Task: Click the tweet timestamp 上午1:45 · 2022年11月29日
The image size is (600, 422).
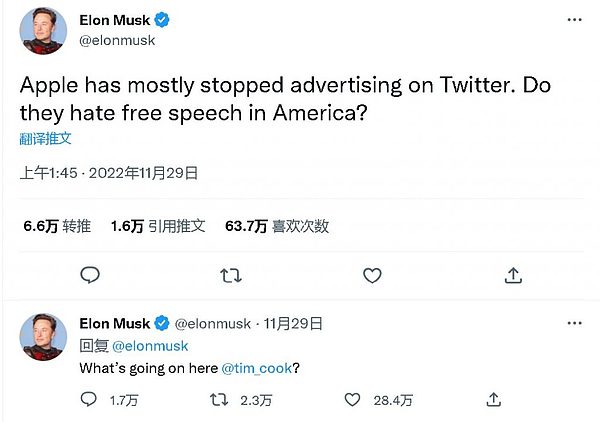Action: click(108, 172)
